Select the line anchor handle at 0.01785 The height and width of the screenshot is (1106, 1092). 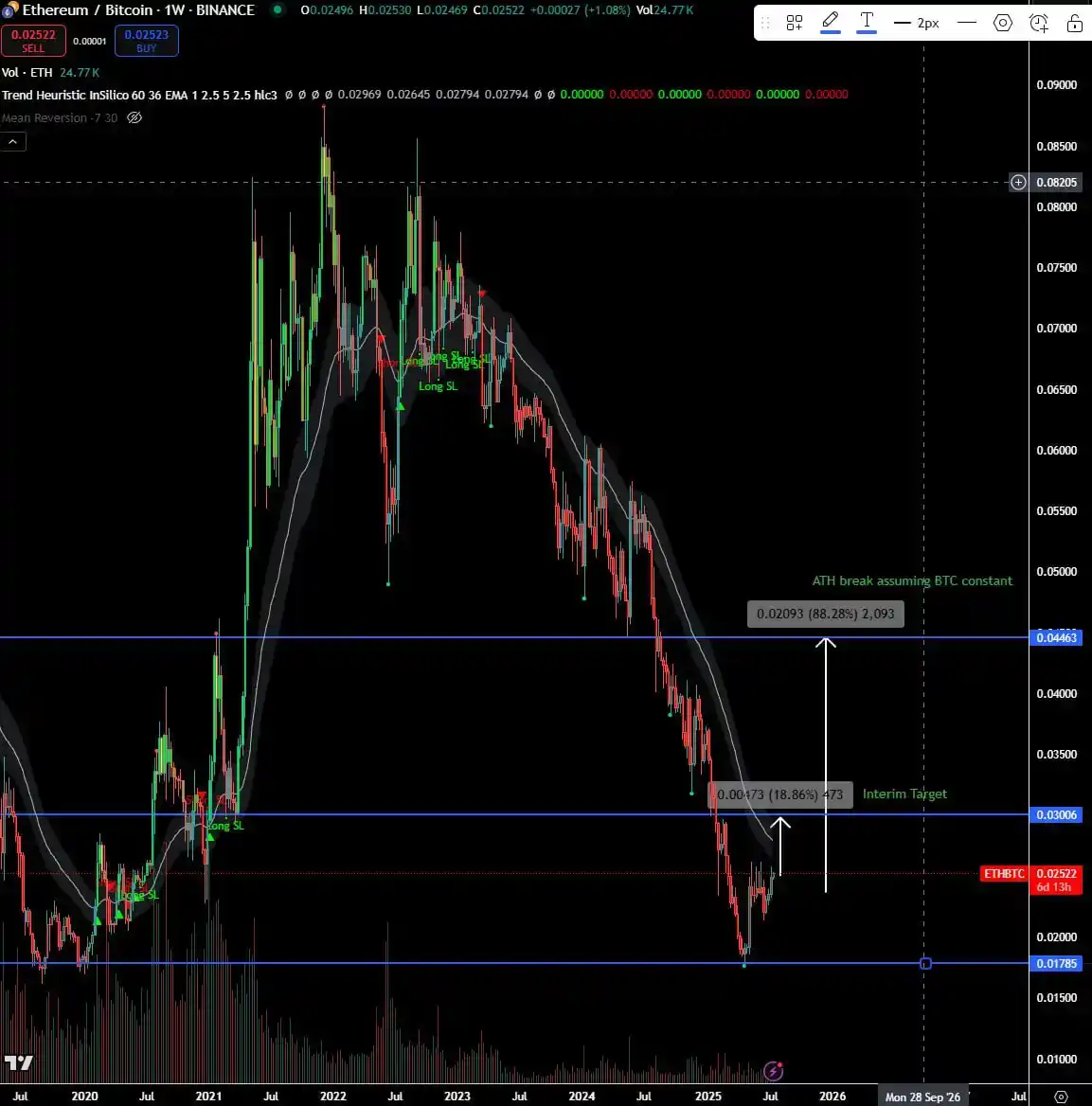click(x=925, y=963)
